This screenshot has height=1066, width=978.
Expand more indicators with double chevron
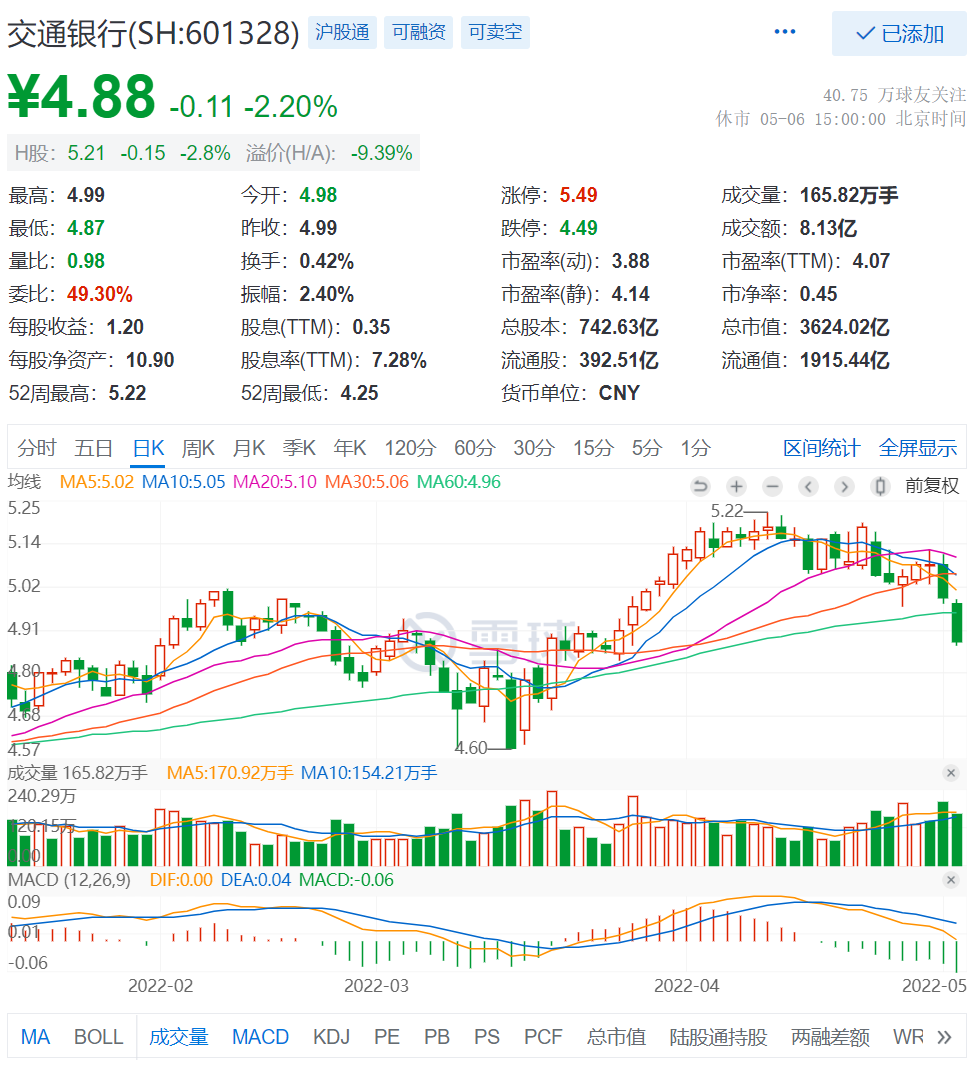pos(944,1037)
